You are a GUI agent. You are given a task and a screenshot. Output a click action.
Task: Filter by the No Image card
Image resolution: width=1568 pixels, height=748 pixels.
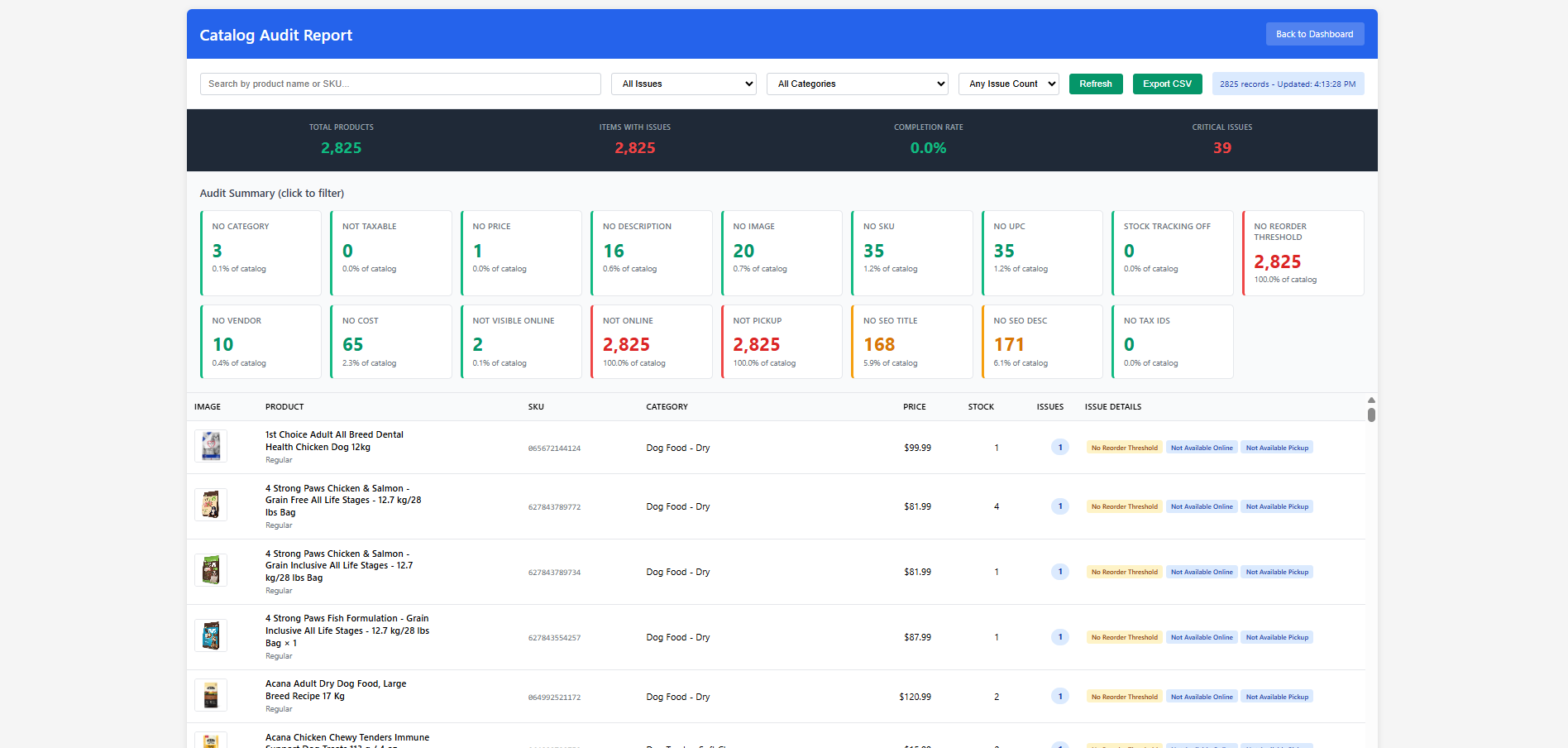click(x=782, y=253)
